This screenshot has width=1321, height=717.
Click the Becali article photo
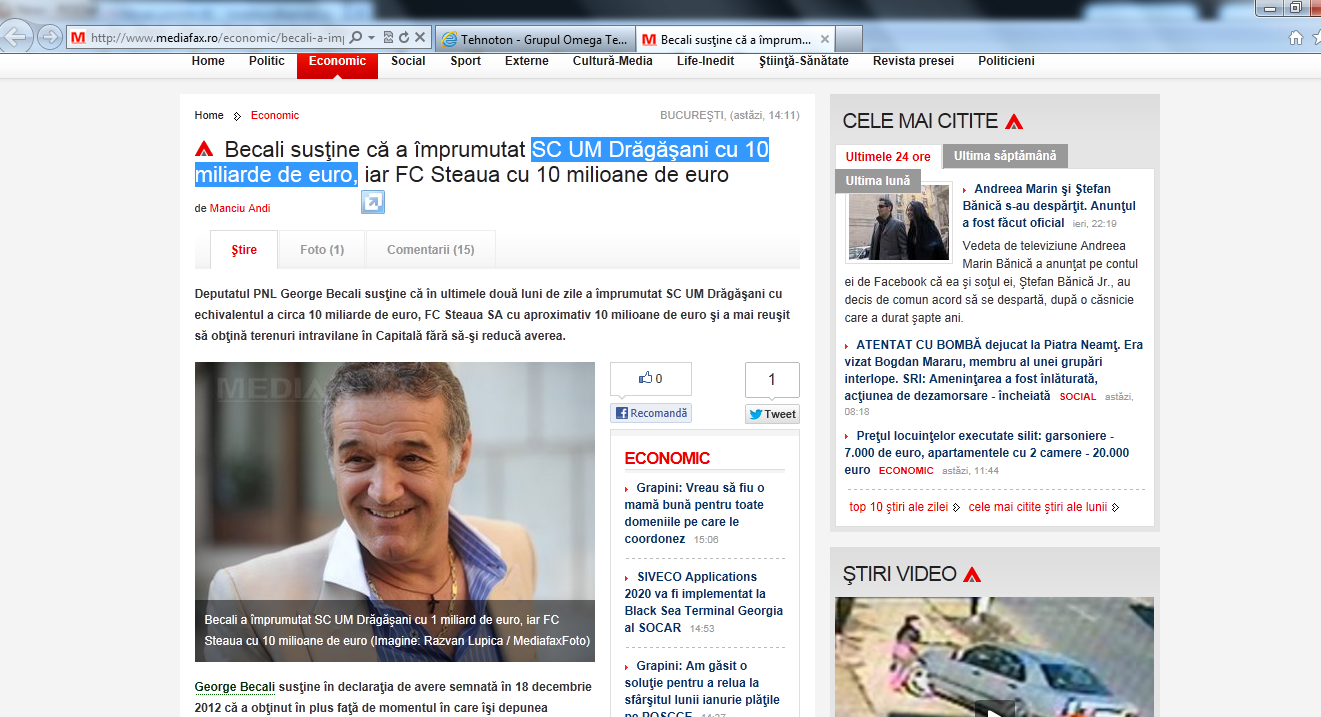tap(395, 512)
